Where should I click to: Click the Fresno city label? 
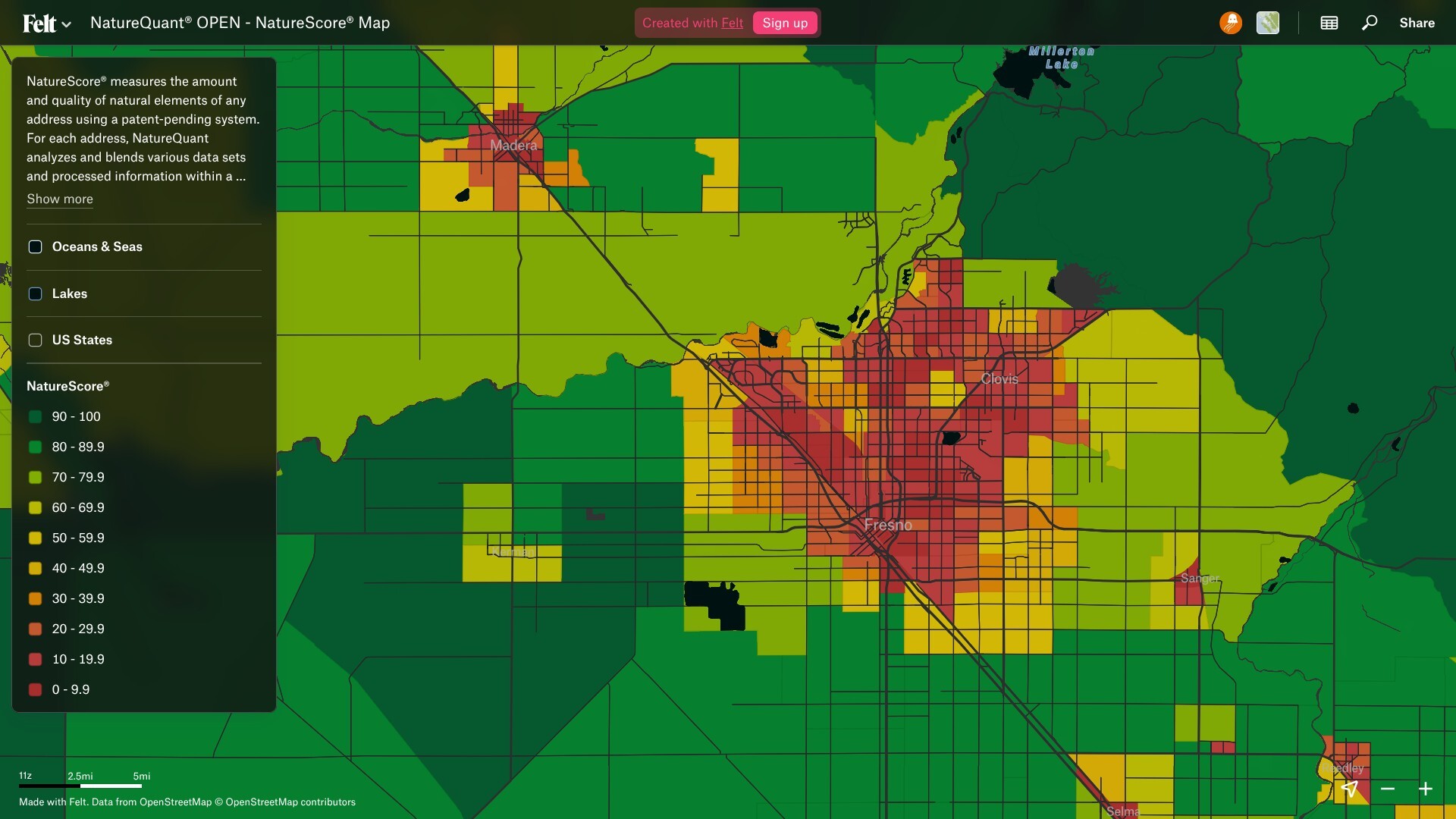coord(888,525)
